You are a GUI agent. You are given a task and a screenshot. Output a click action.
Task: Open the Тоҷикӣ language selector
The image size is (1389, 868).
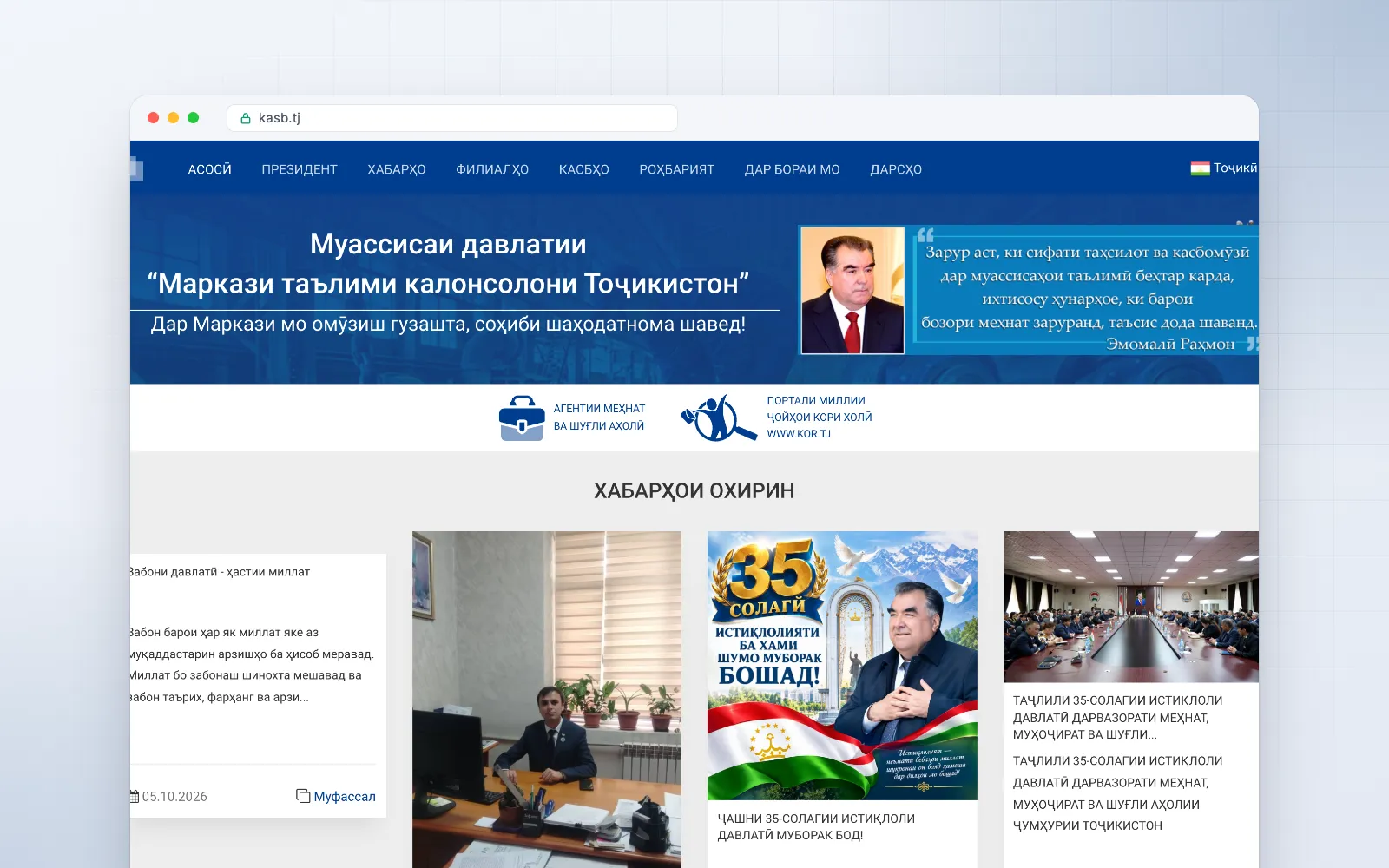point(1224,168)
